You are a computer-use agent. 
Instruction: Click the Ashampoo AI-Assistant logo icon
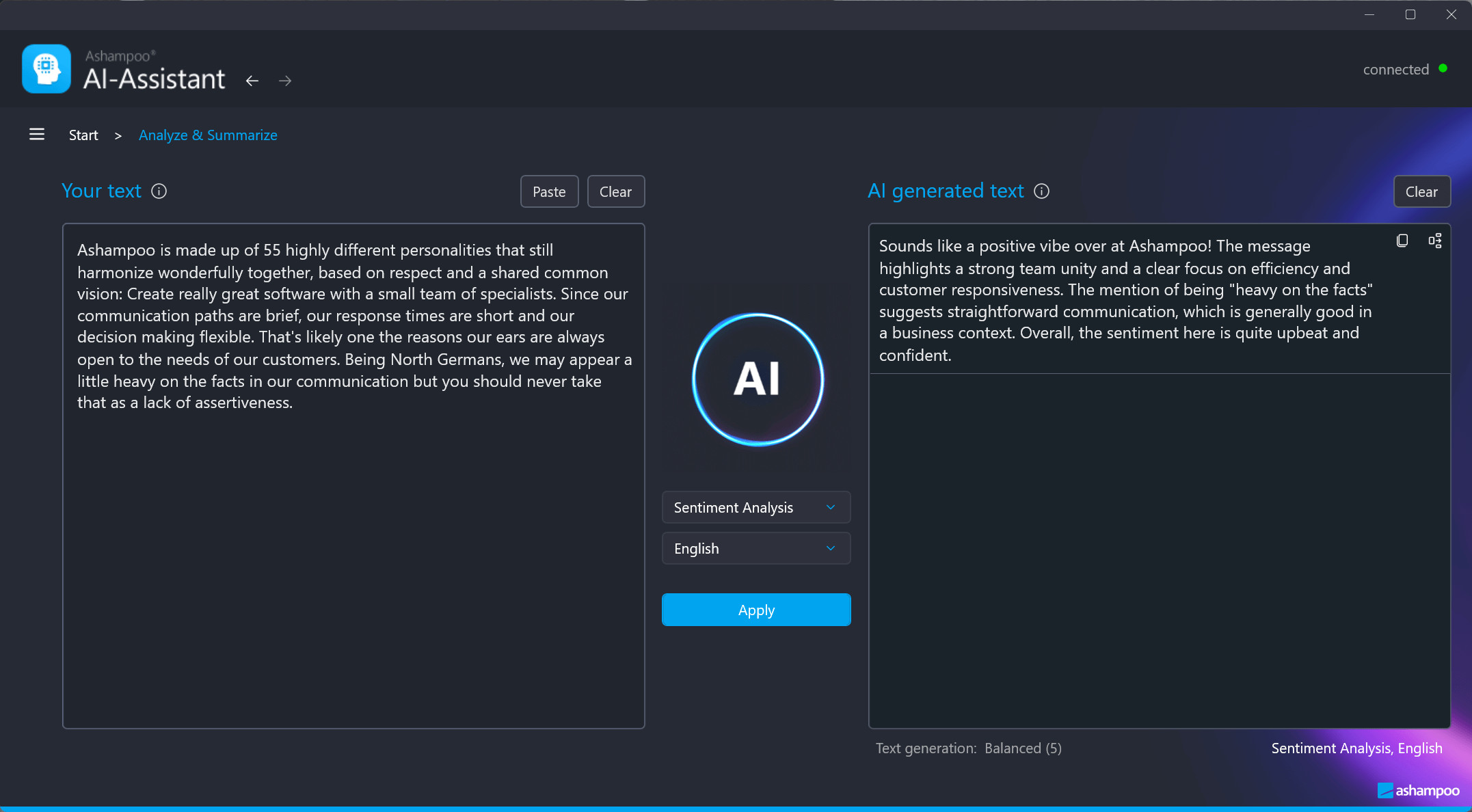pyautogui.click(x=46, y=68)
